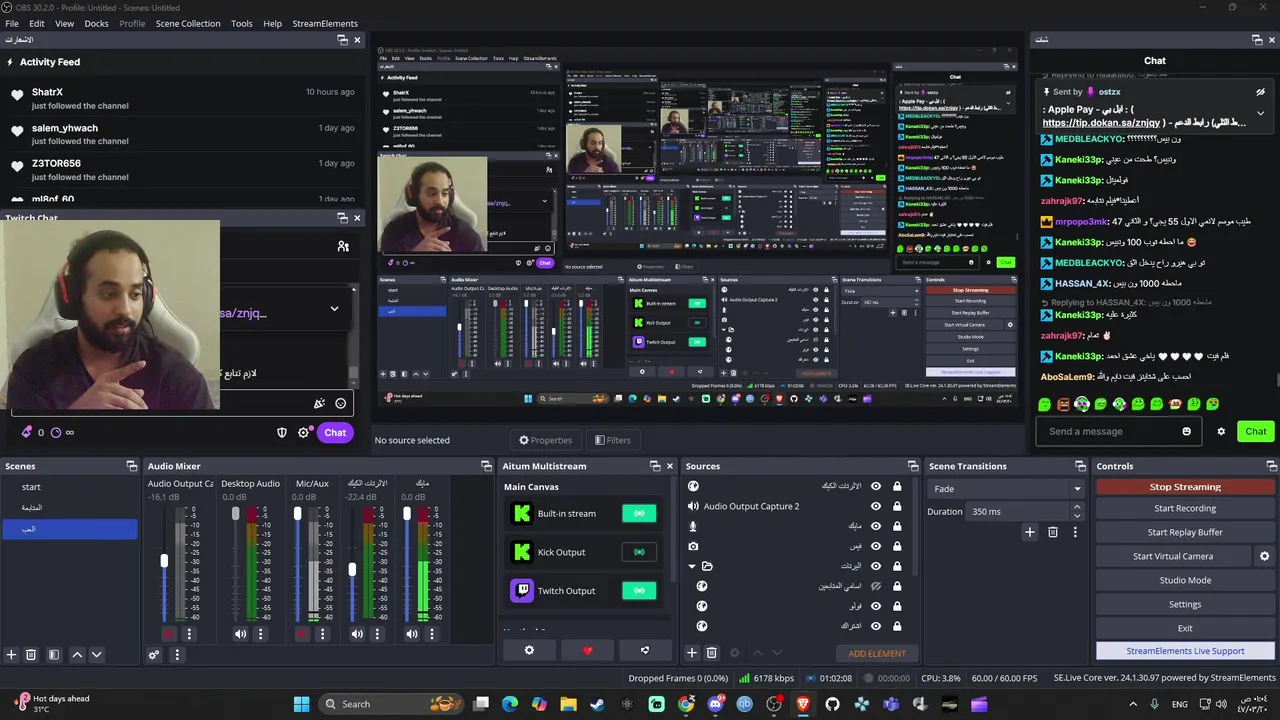This screenshot has width=1280, height=720.
Task: Open the Twitch chat users list icon
Action: coord(343,246)
